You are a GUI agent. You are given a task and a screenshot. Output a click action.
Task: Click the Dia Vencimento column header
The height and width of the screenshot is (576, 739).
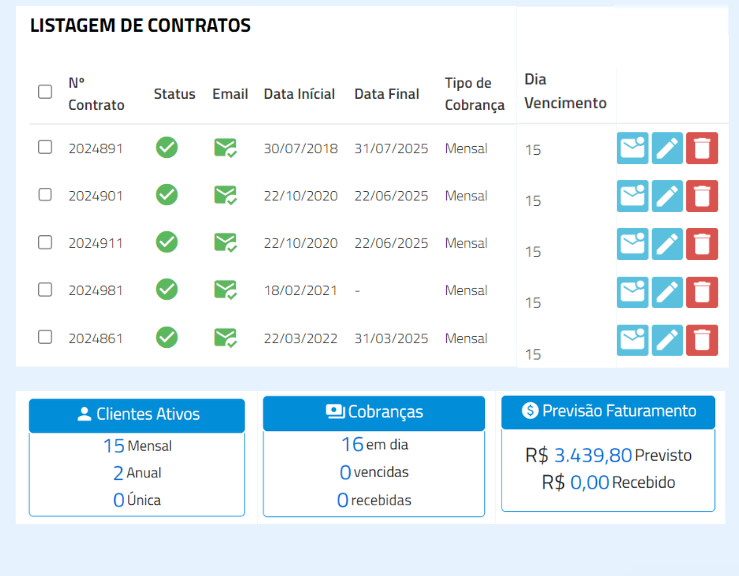pos(566,91)
